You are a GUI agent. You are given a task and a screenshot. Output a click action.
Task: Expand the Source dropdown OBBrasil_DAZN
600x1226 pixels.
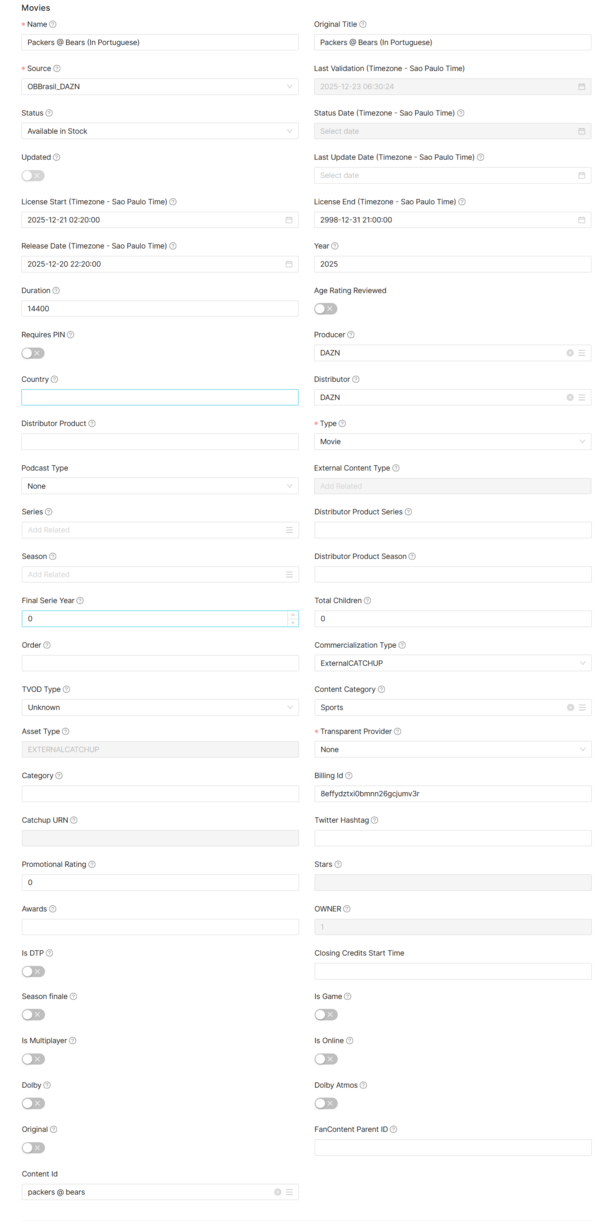point(160,87)
